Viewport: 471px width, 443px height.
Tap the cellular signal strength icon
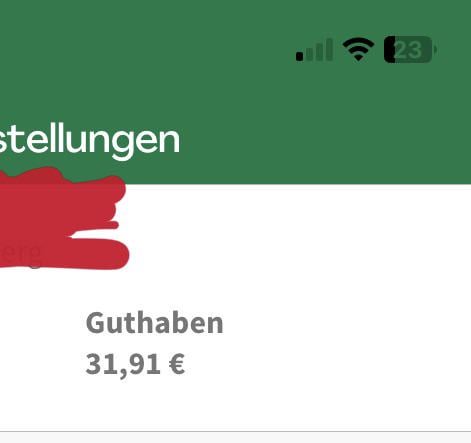[x=314, y=50]
